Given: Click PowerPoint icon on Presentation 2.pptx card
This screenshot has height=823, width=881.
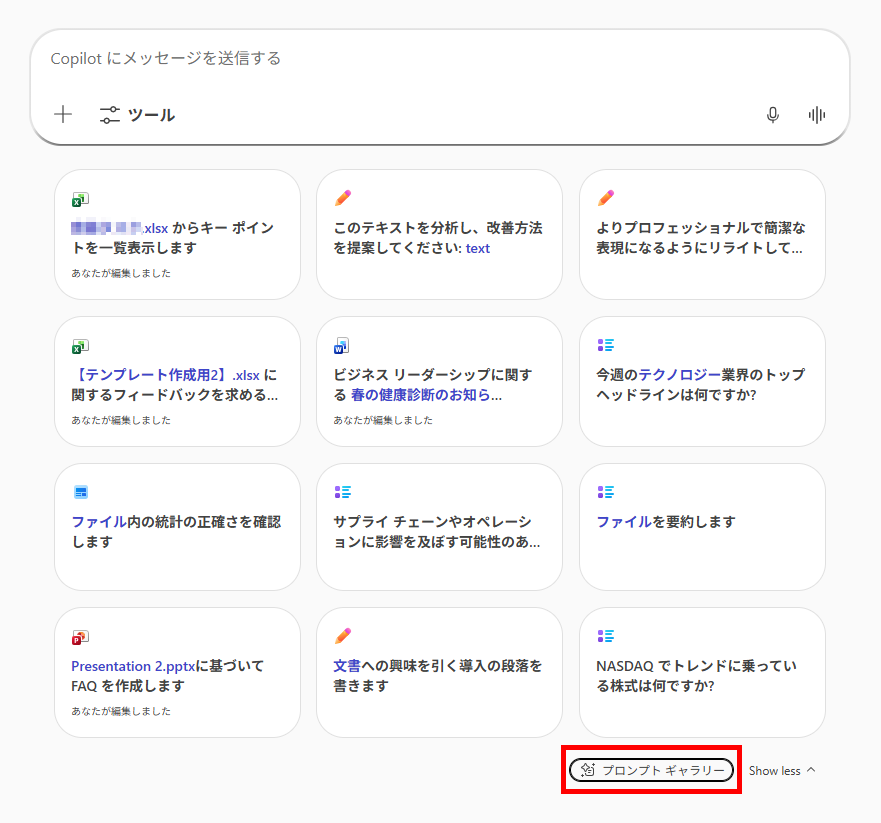Looking at the screenshot, I should pos(80,638).
